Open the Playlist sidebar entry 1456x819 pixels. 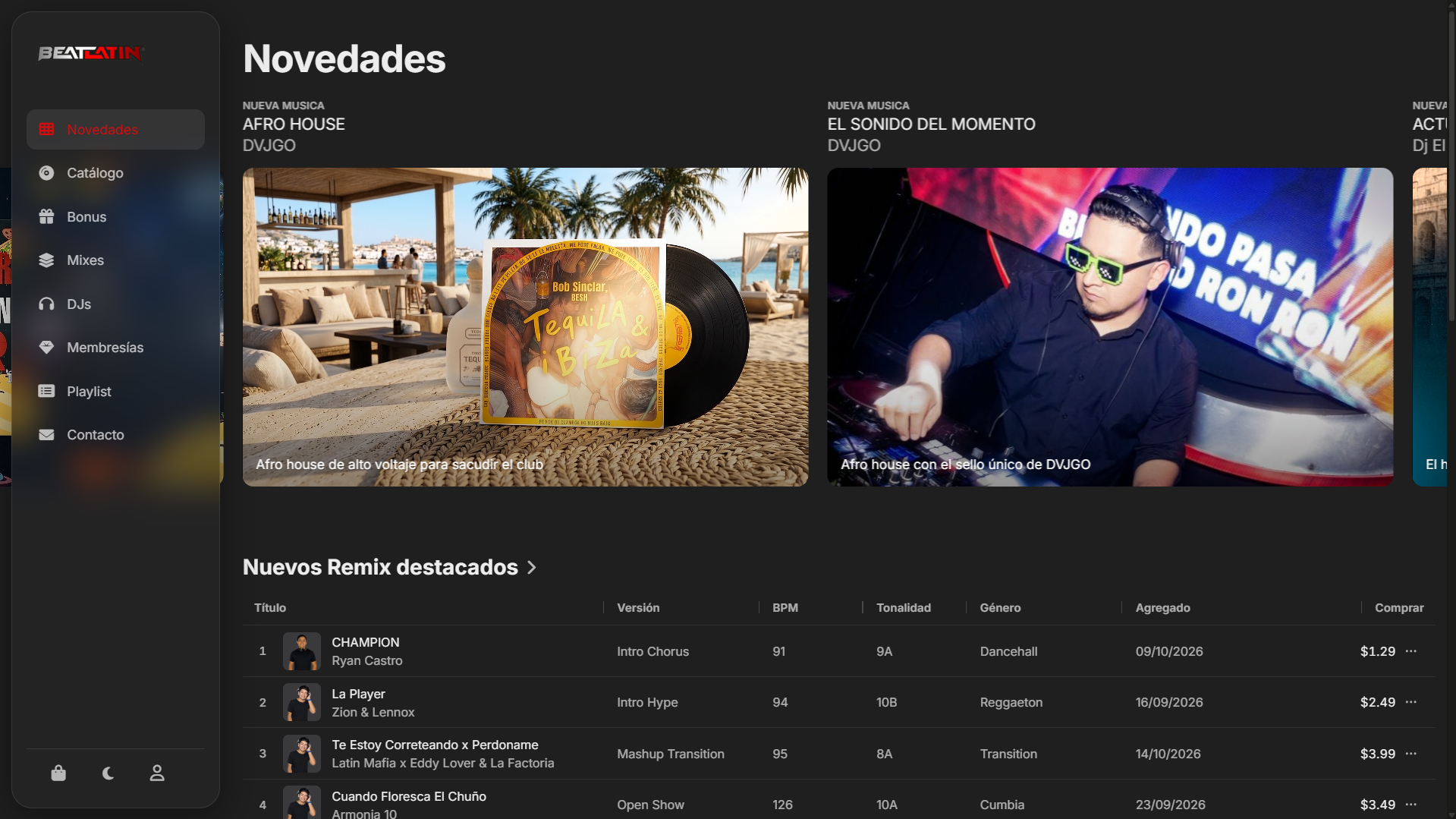coord(115,392)
